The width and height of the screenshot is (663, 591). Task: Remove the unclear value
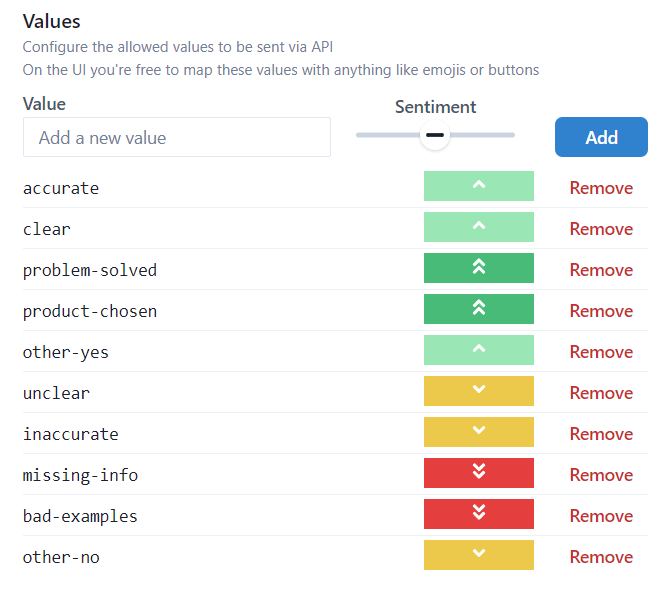point(601,393)
